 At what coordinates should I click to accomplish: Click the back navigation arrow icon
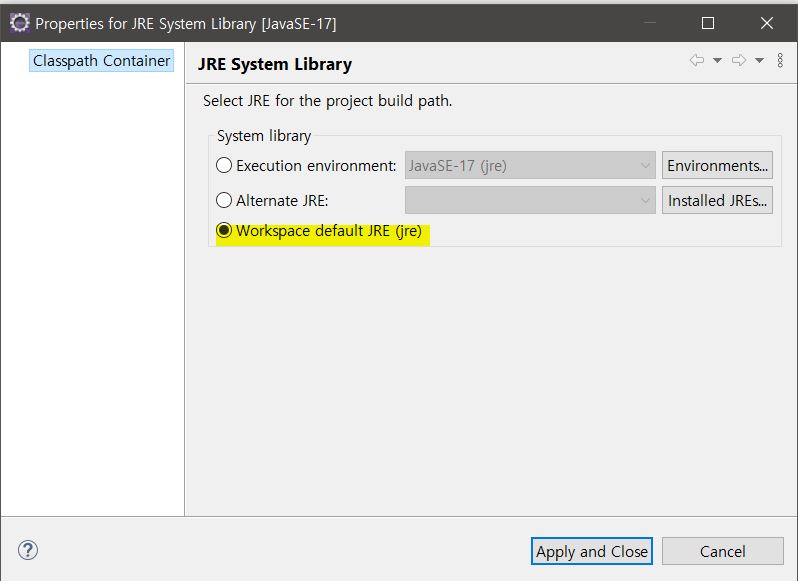pos(697,60)
